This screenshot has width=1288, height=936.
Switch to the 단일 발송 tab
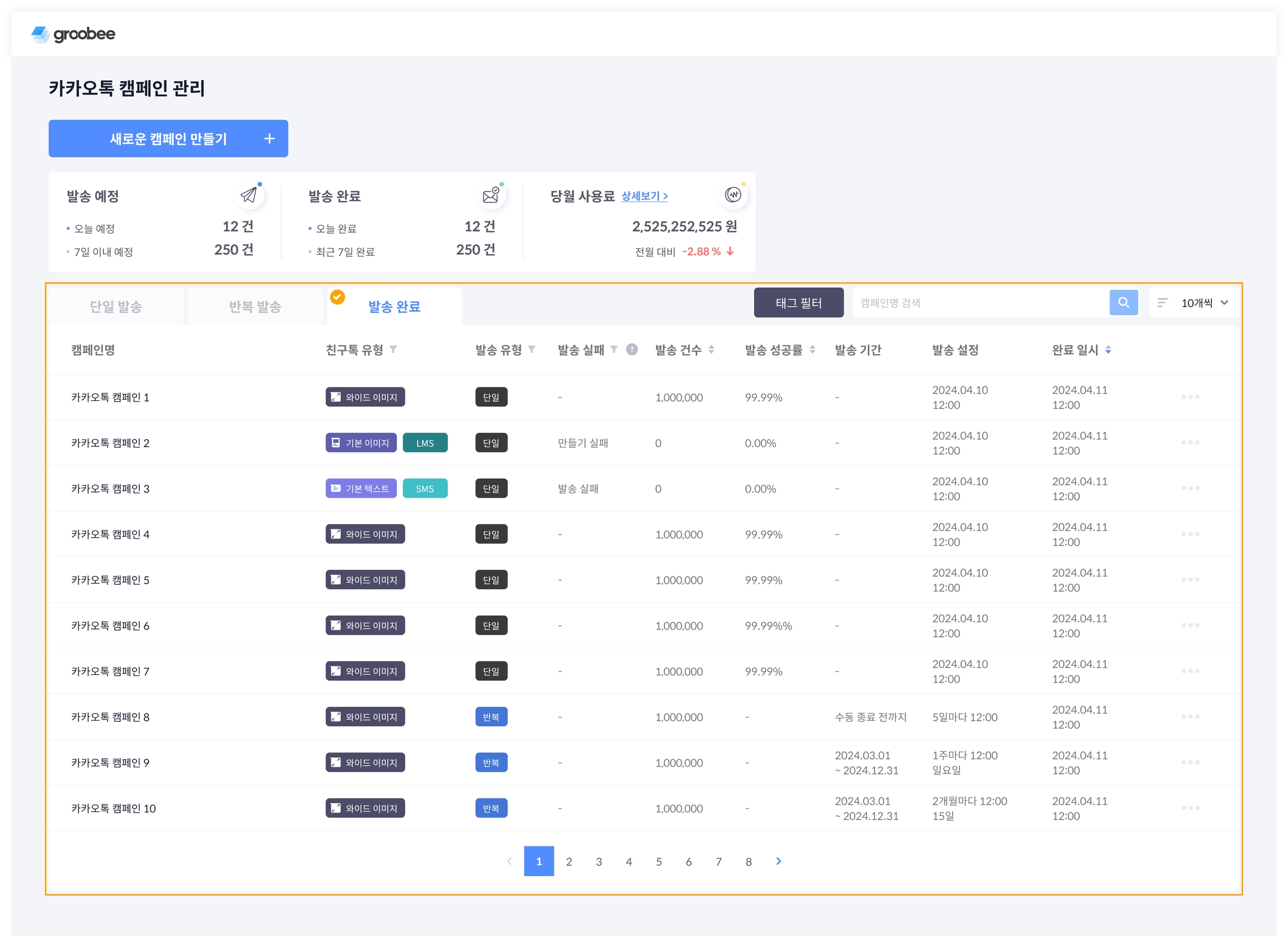tap(116, 307)
